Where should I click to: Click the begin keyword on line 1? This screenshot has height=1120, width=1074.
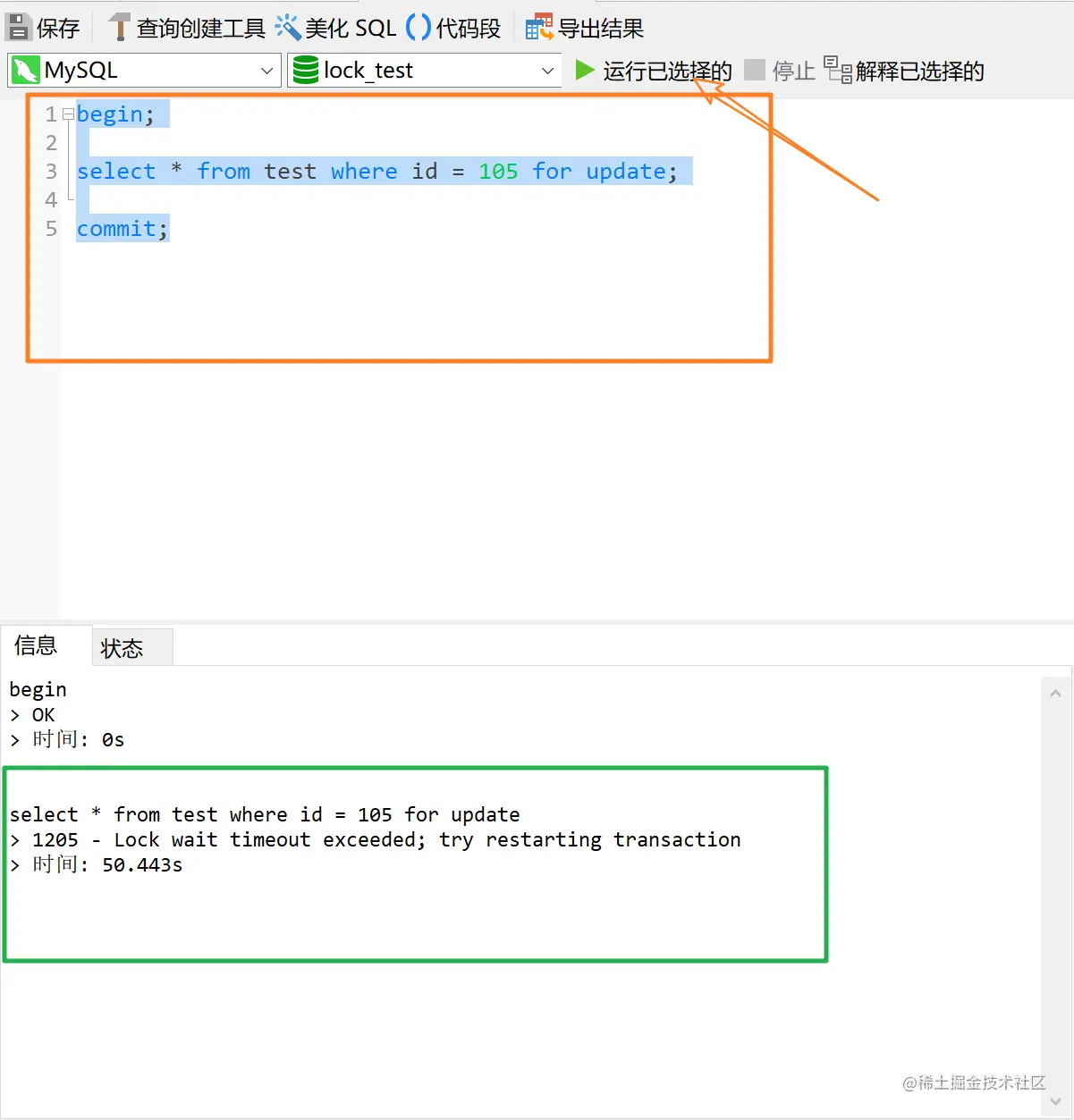[110, 114]
